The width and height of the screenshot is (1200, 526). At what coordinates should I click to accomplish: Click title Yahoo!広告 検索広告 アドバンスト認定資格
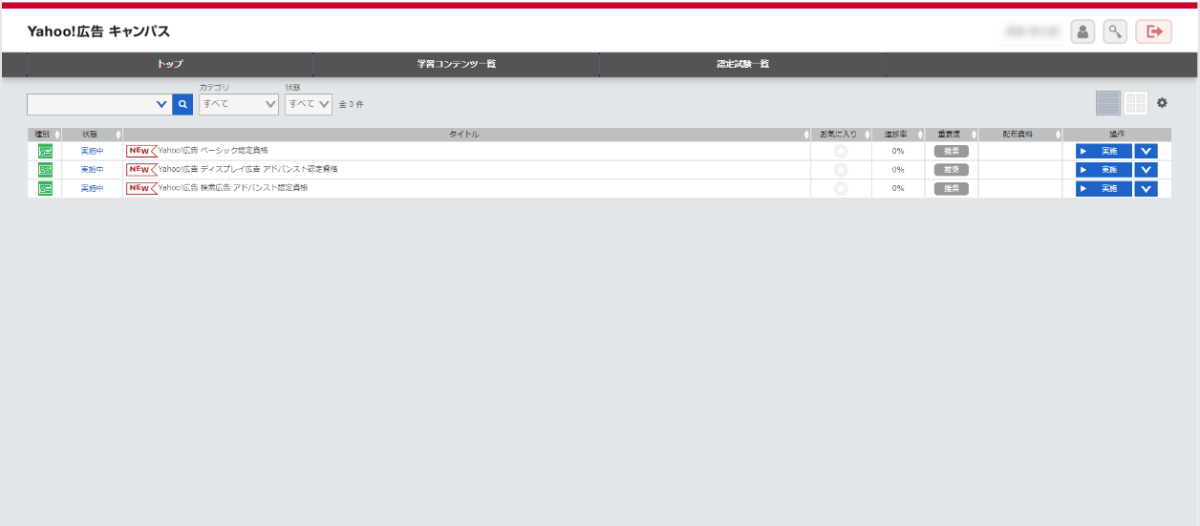[x=233, y=188]
